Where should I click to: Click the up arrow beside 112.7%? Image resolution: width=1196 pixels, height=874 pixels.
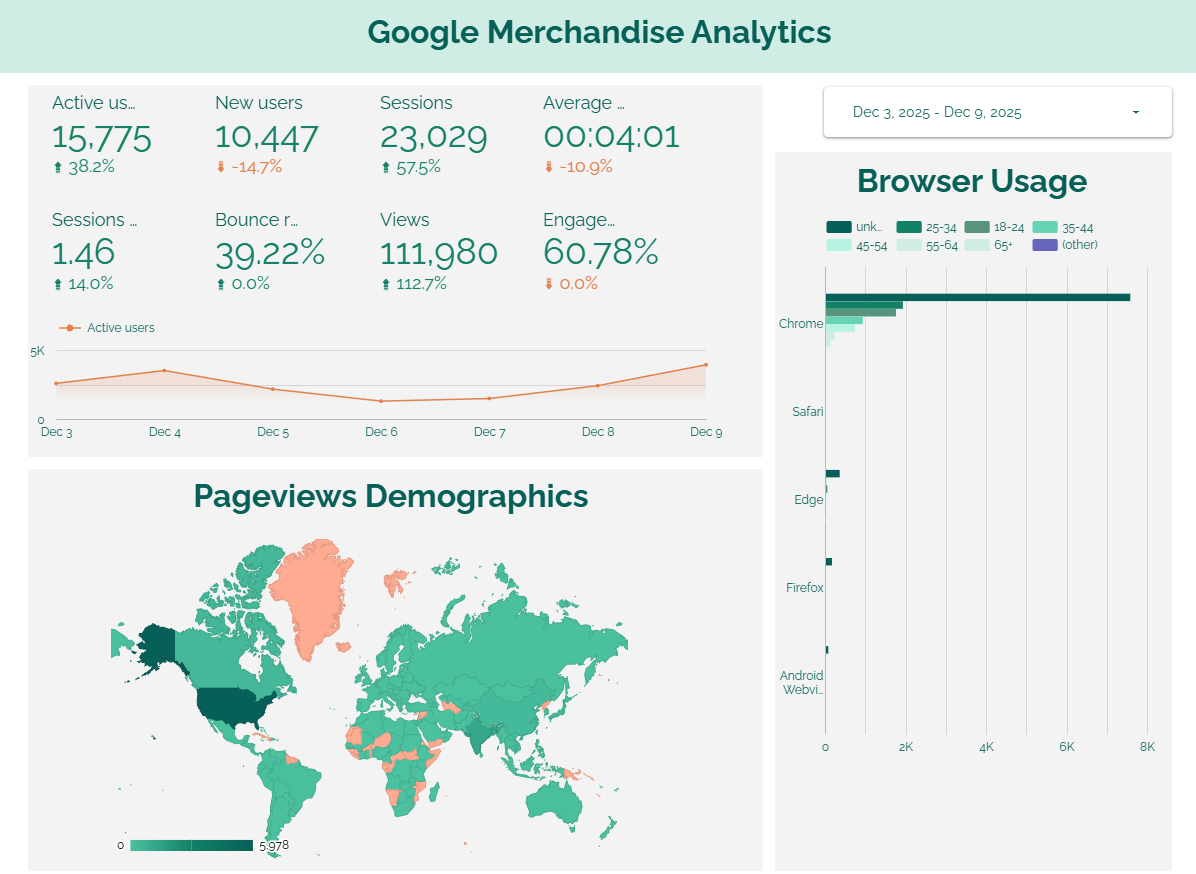385,284
